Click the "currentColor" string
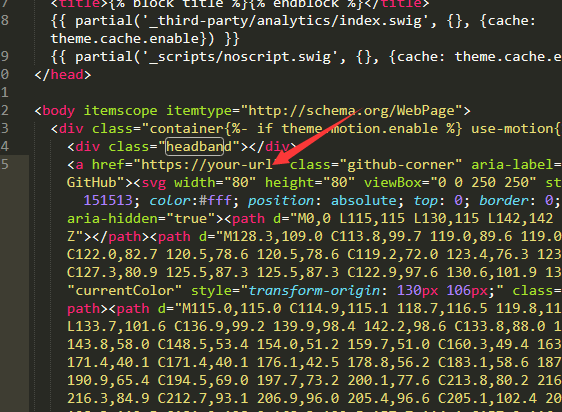The height and width of the screenshot is (412, 562). pos(125,290)
